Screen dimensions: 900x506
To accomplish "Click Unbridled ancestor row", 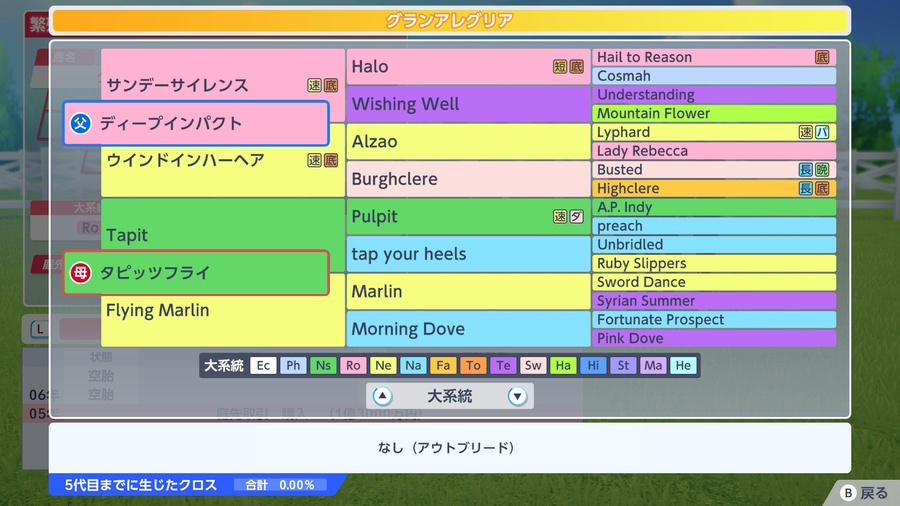I will (x=714, y=244).
